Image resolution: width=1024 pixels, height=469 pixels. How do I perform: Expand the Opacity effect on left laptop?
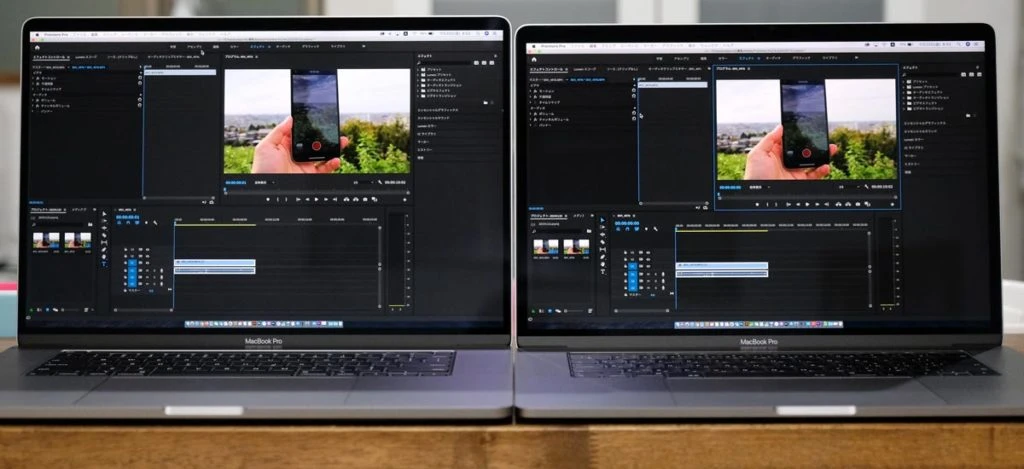[x=33, y=84]
